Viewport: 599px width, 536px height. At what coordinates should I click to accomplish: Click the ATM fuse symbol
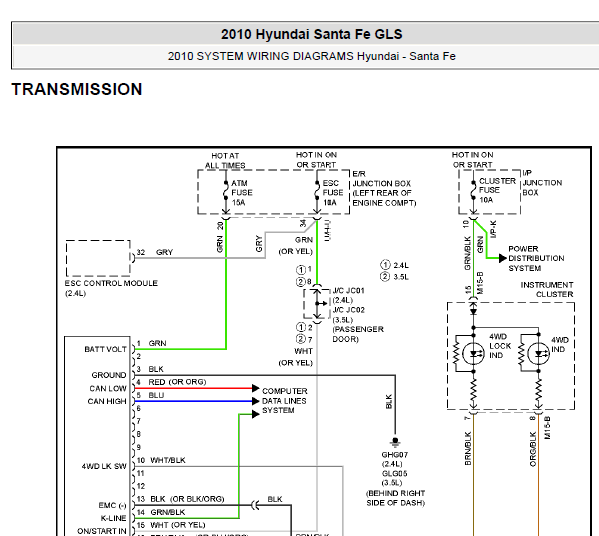pos(226,191)
